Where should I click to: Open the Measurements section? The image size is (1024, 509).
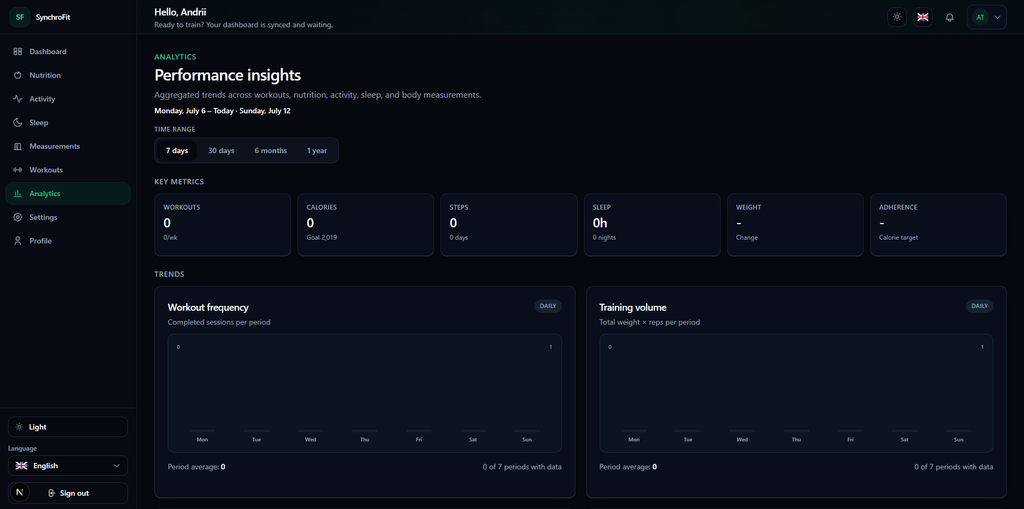tap(68, 146)
